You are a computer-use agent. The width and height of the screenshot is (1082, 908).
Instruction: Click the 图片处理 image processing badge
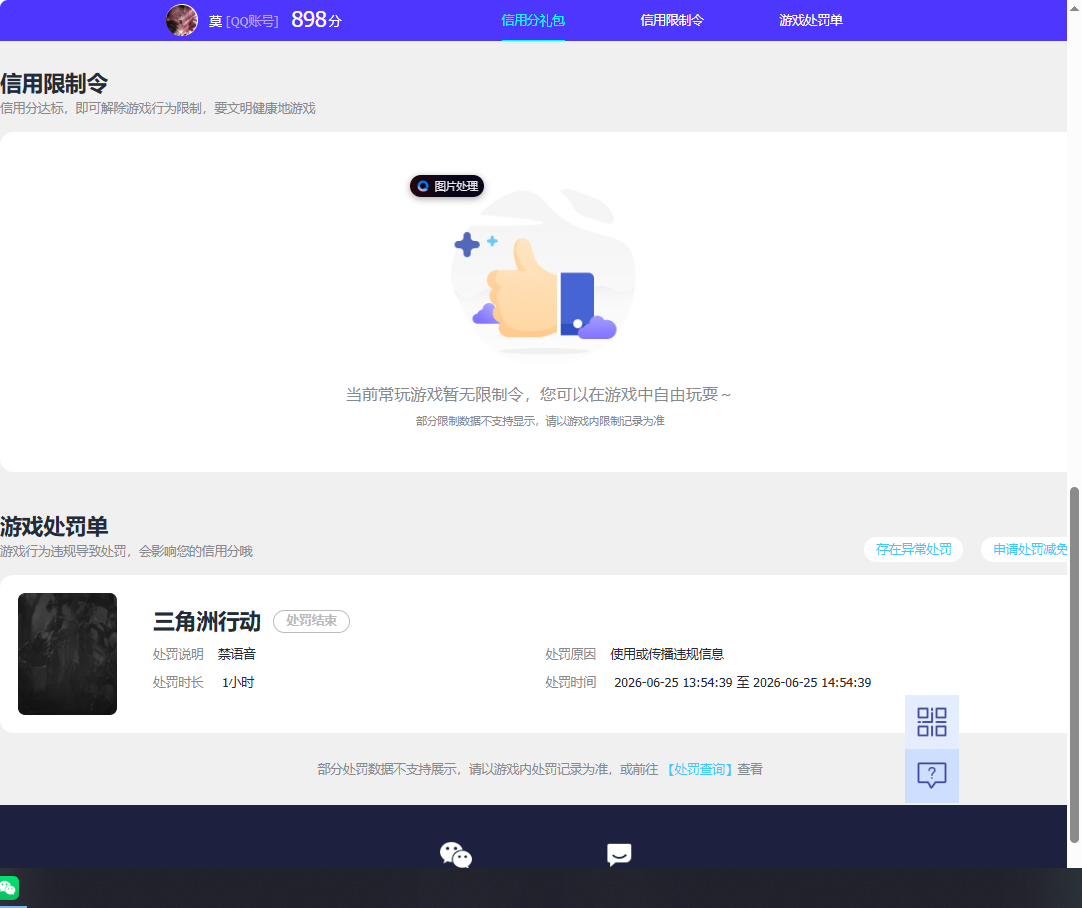click(x=447, y=186)
